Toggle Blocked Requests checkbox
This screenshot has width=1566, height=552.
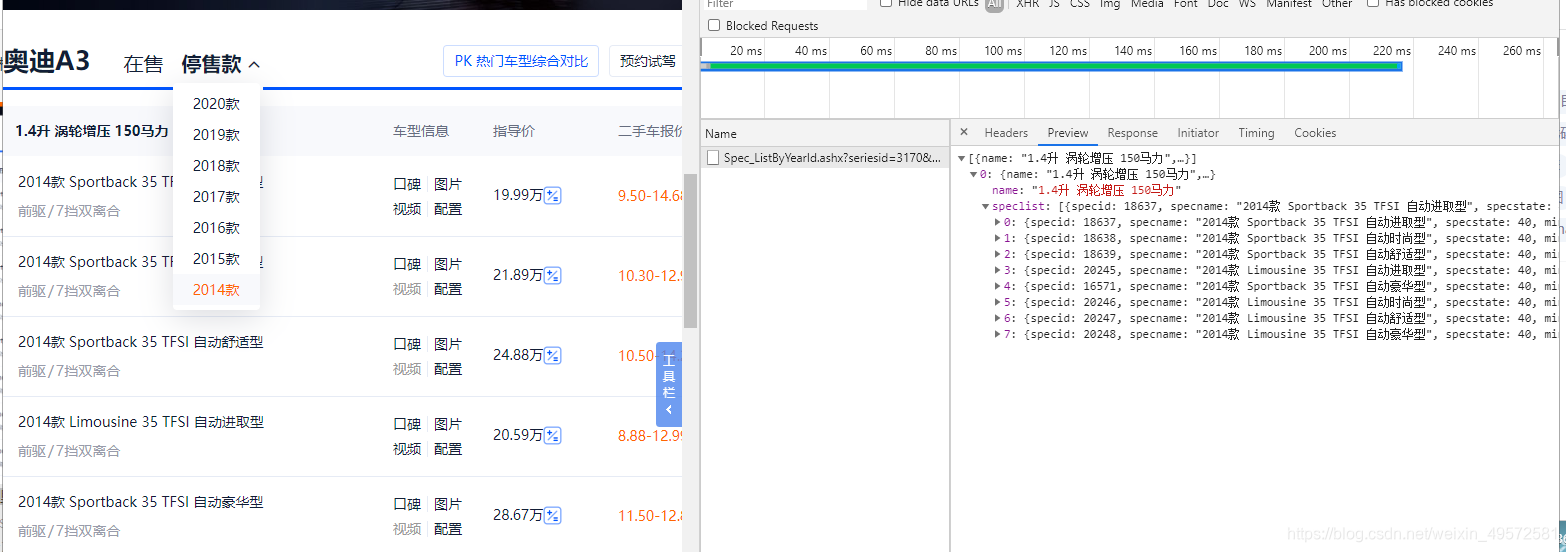click(x=714, y=26)
